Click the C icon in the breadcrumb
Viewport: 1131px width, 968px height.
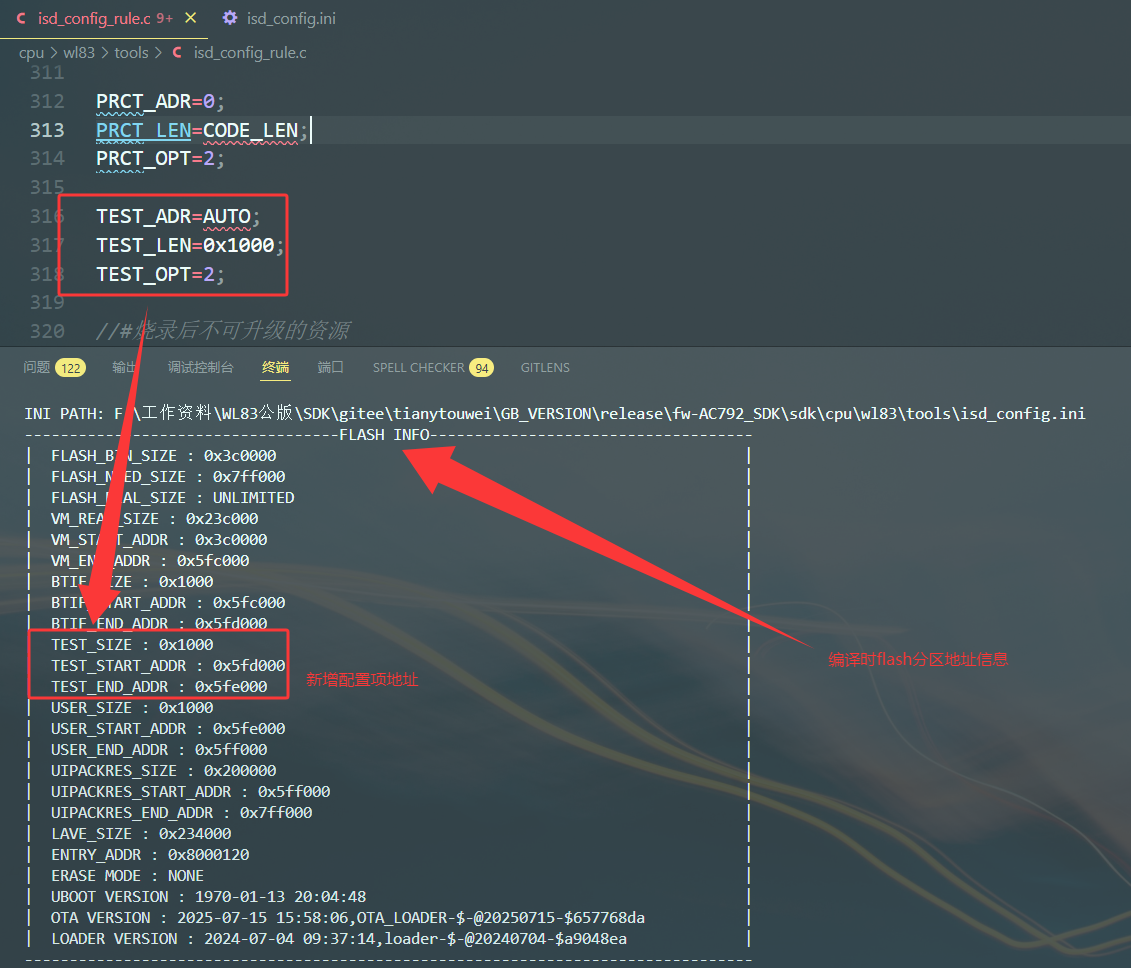tap(177, 53)
